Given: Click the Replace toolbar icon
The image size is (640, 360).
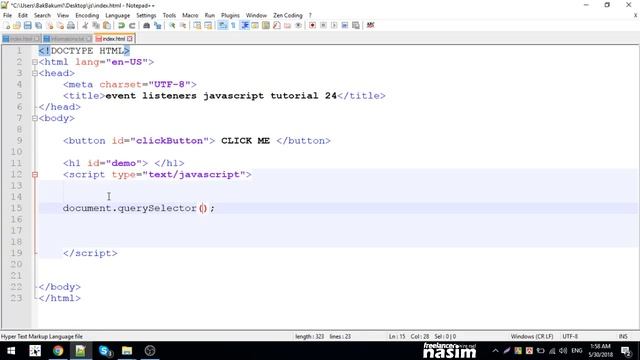Looking at the screenshot, I should [158, 25].
